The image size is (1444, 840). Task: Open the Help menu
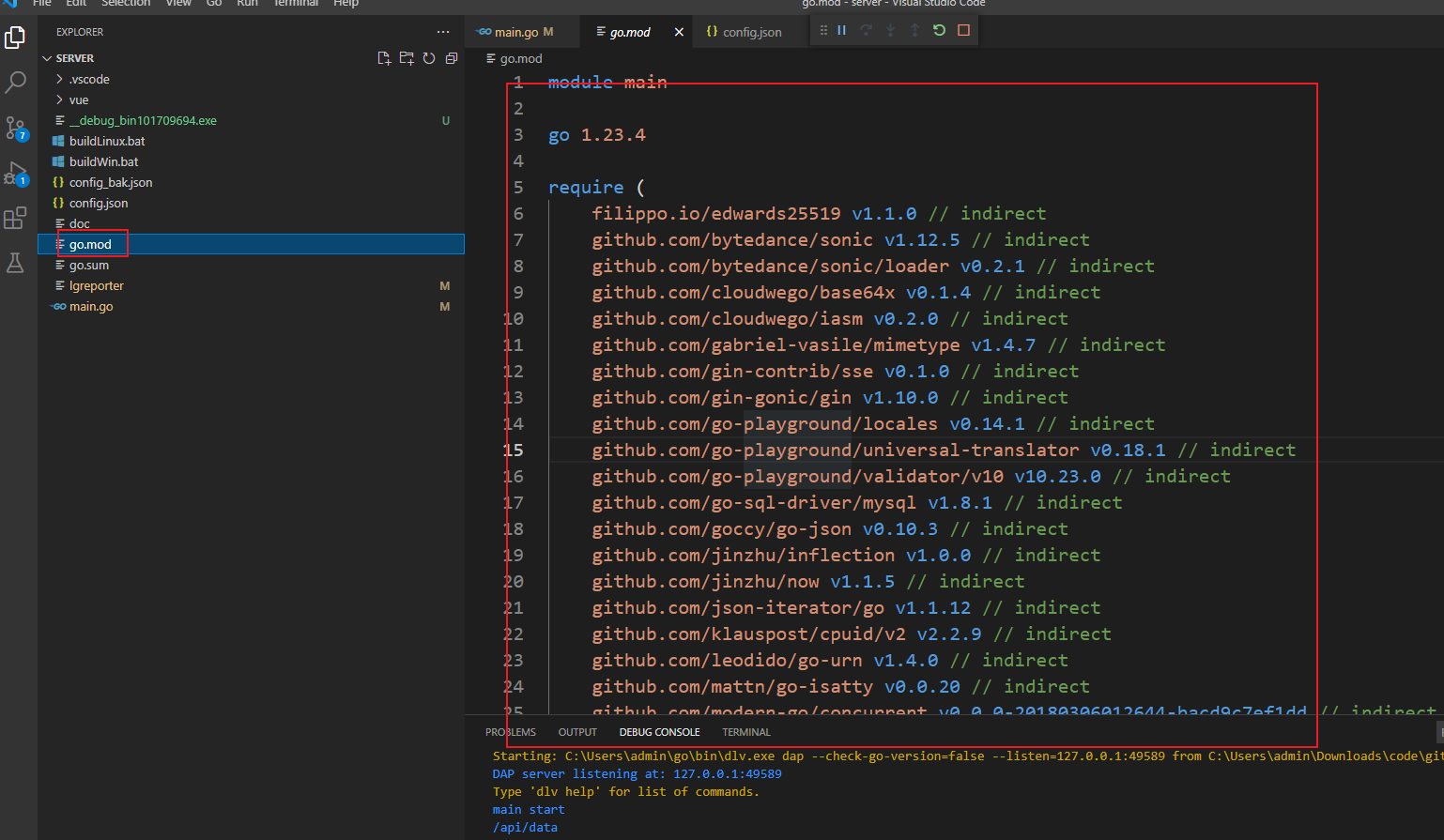click(346, 4)
